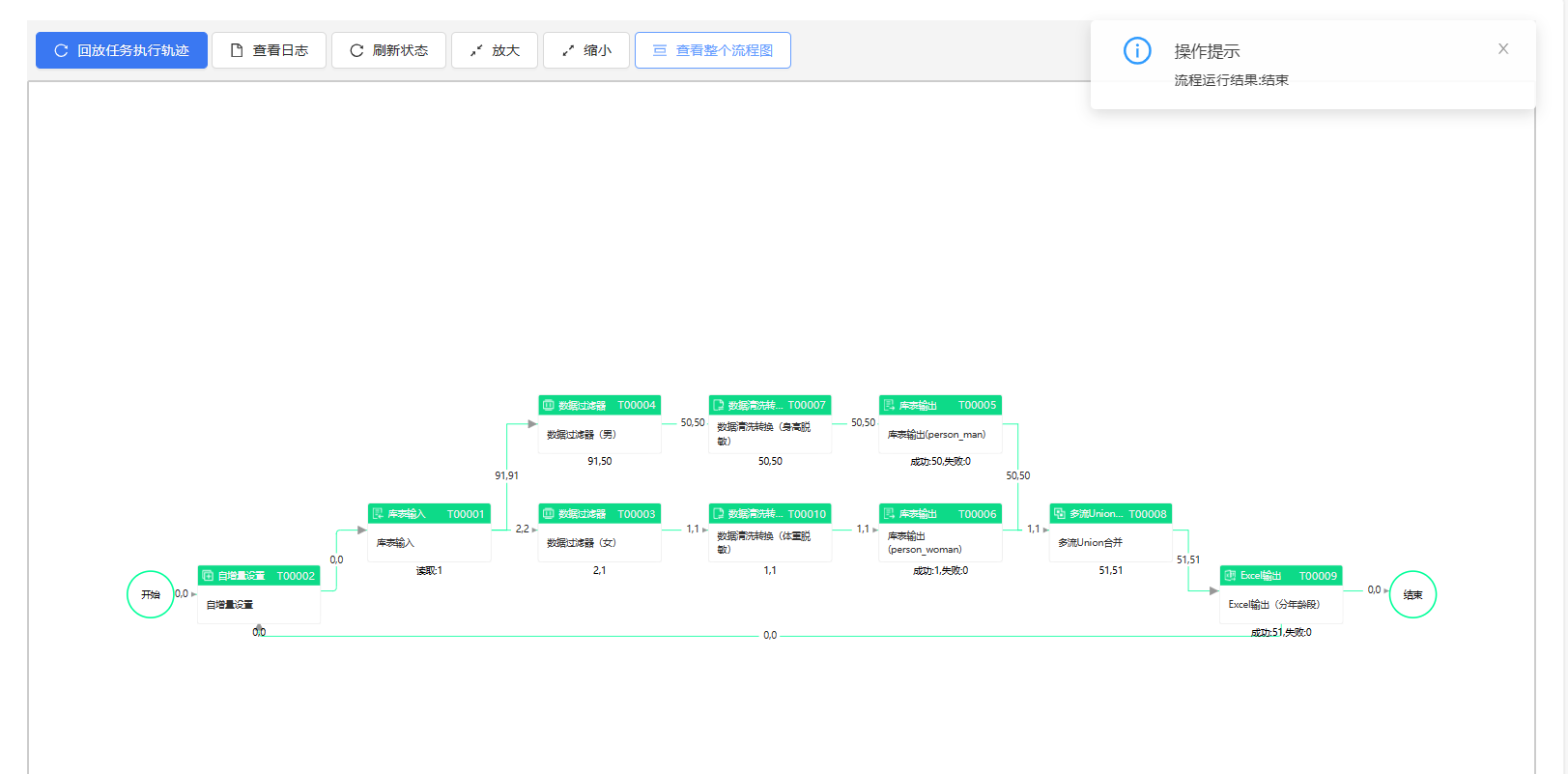This screenshot has height=774, width=1568.
Task: Close the 操作提示 notification
Action: [1503, 48]
